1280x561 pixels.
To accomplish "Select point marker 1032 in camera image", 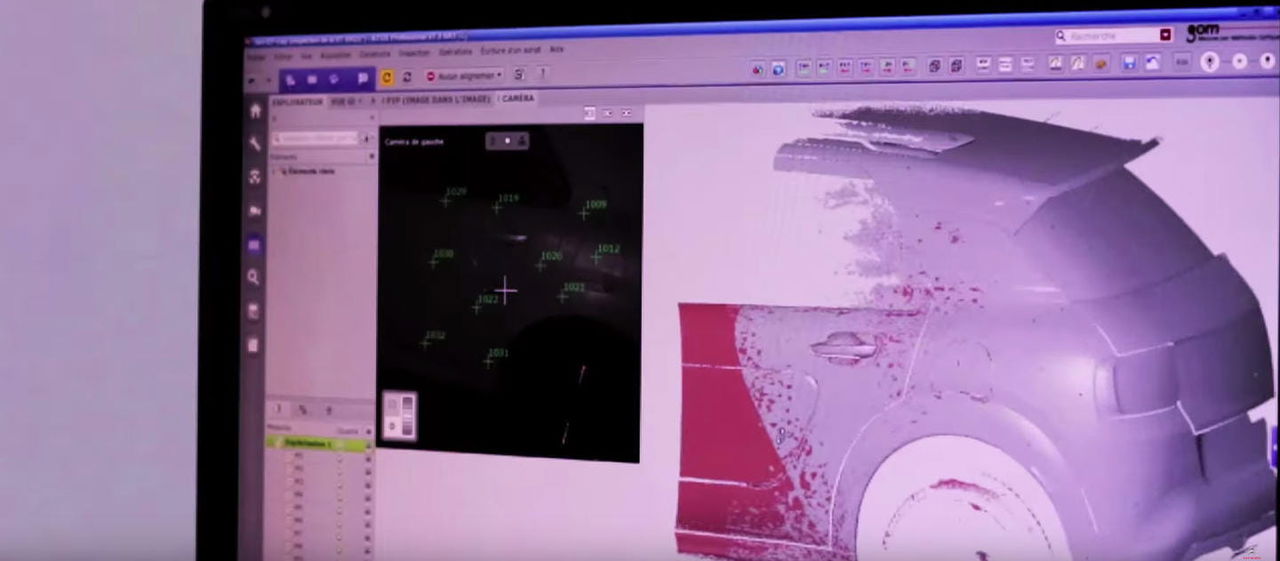I will coord(424,342).
